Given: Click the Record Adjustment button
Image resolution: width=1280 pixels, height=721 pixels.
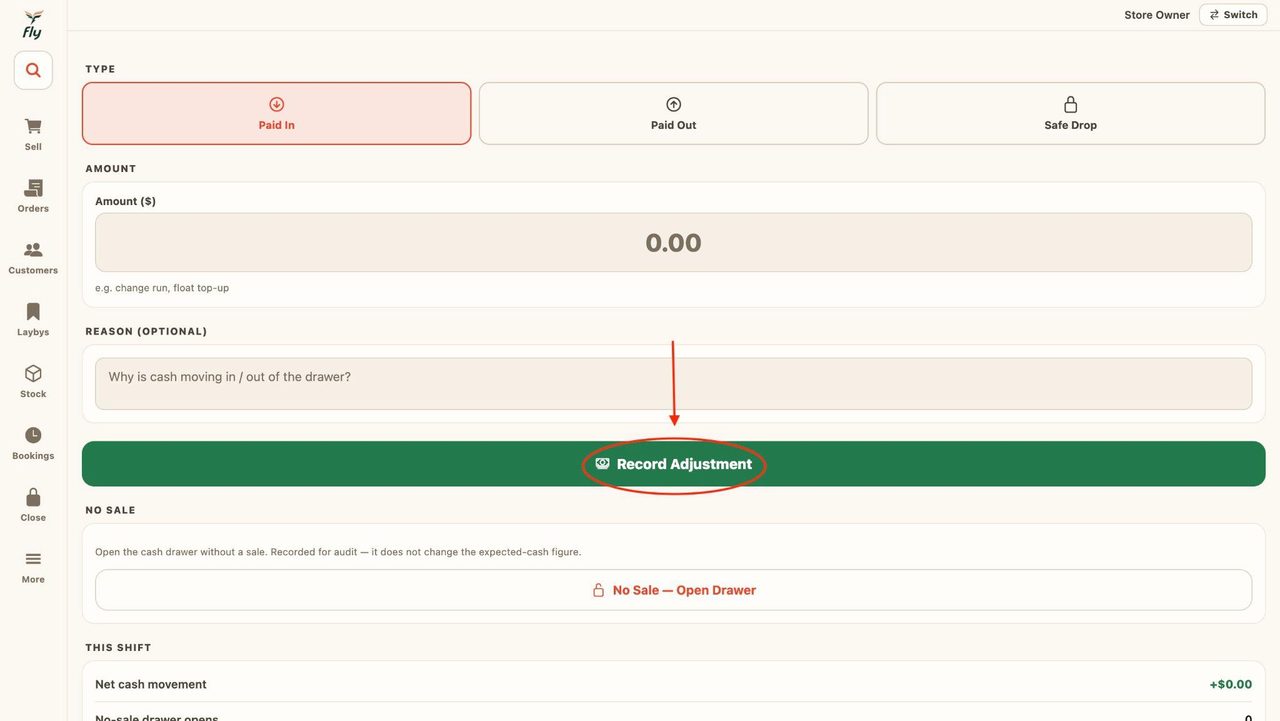Looking at the screenshot, I should [673, 464].
